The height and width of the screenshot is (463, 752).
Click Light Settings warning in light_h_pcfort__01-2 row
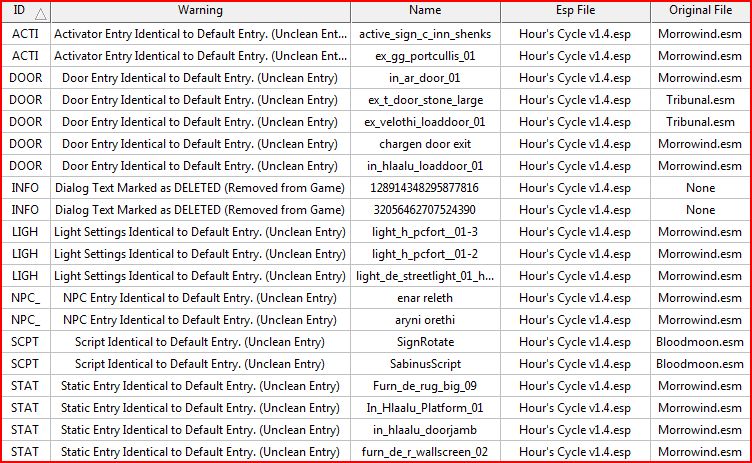(200, 254)
